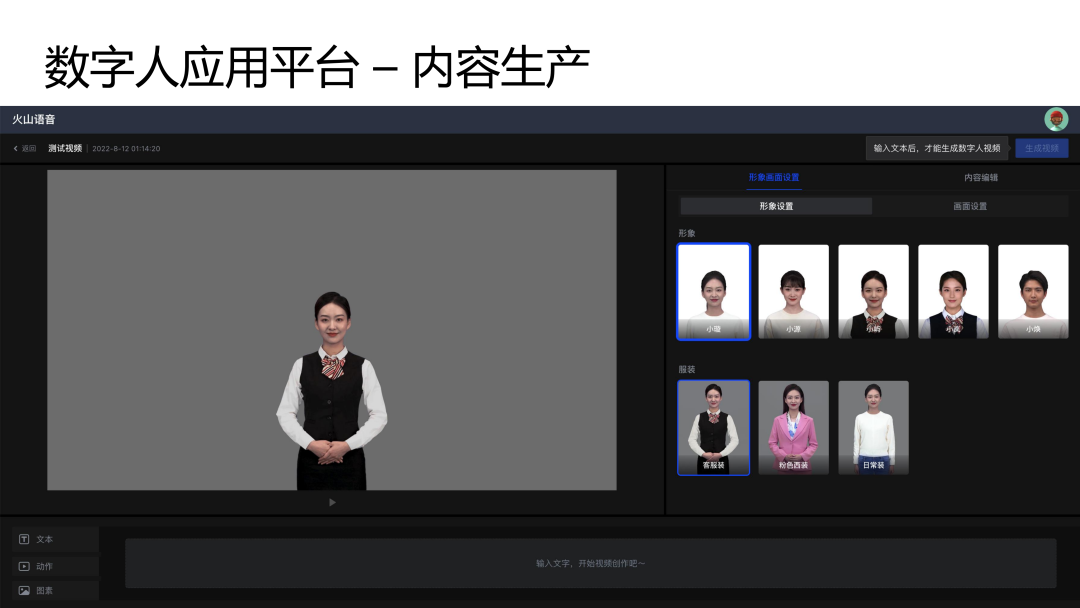Click the digital human preview canvas
Image resolution: width=1080 pixels, height=608 pixels.
(332, 331)
